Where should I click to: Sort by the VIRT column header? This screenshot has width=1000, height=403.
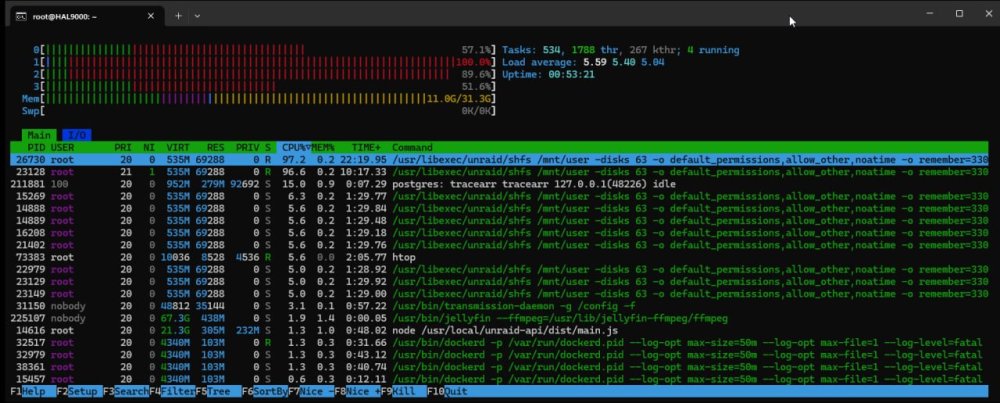(x=178, y=147)
